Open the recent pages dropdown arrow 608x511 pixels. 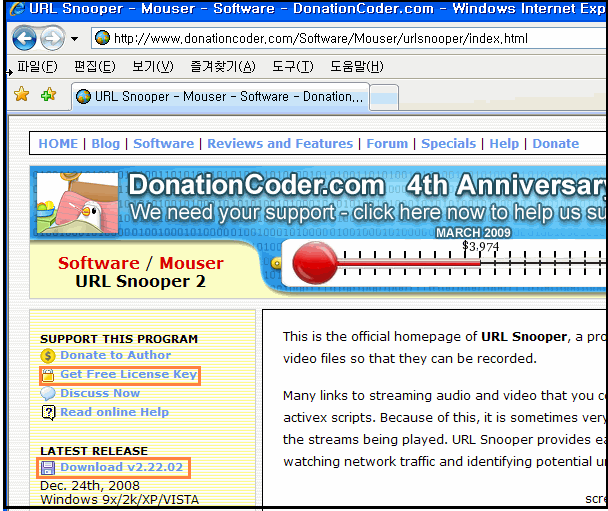[x=74, y=39]
